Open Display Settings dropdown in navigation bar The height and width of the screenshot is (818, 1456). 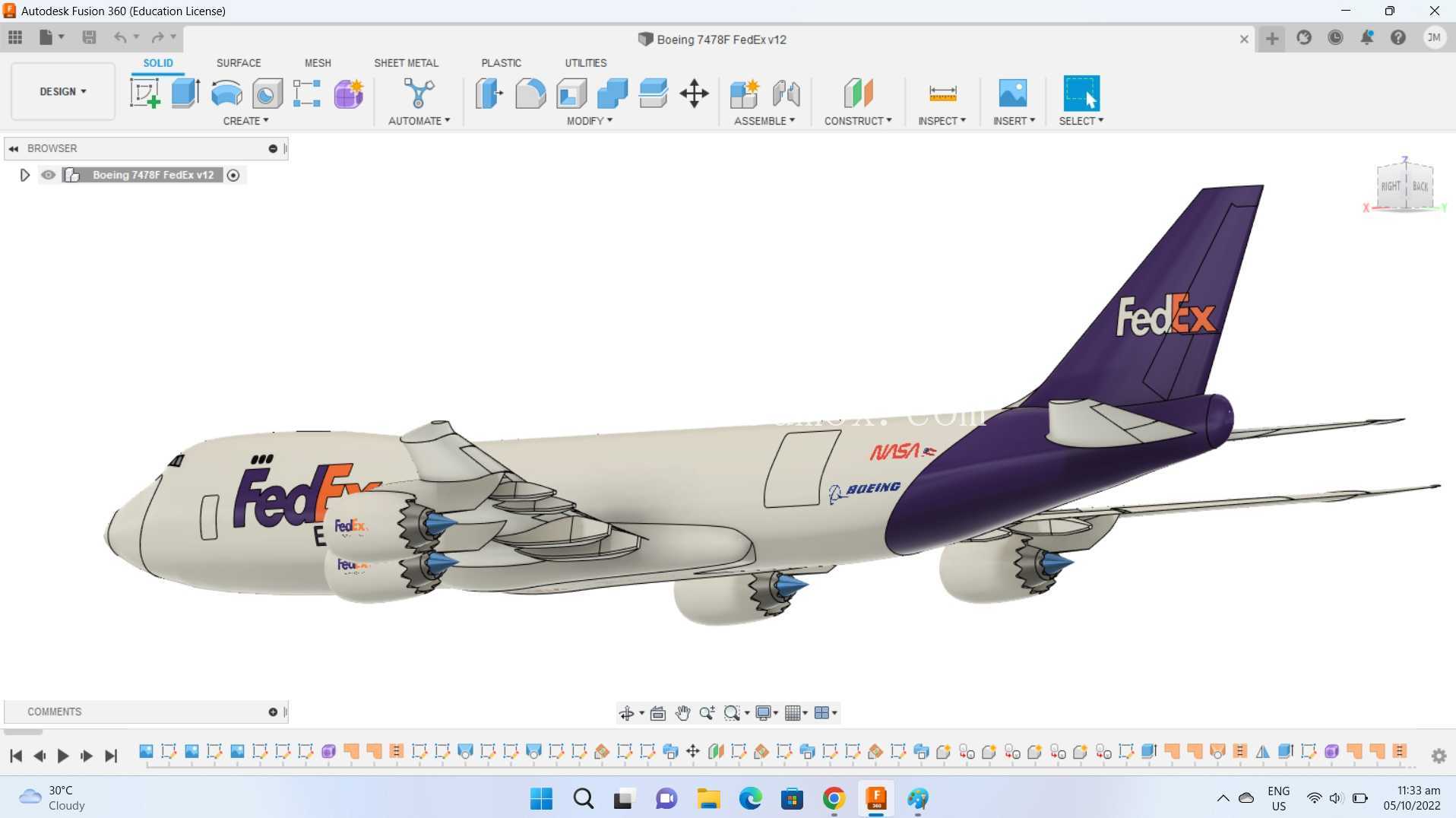(x=766, y=713)
